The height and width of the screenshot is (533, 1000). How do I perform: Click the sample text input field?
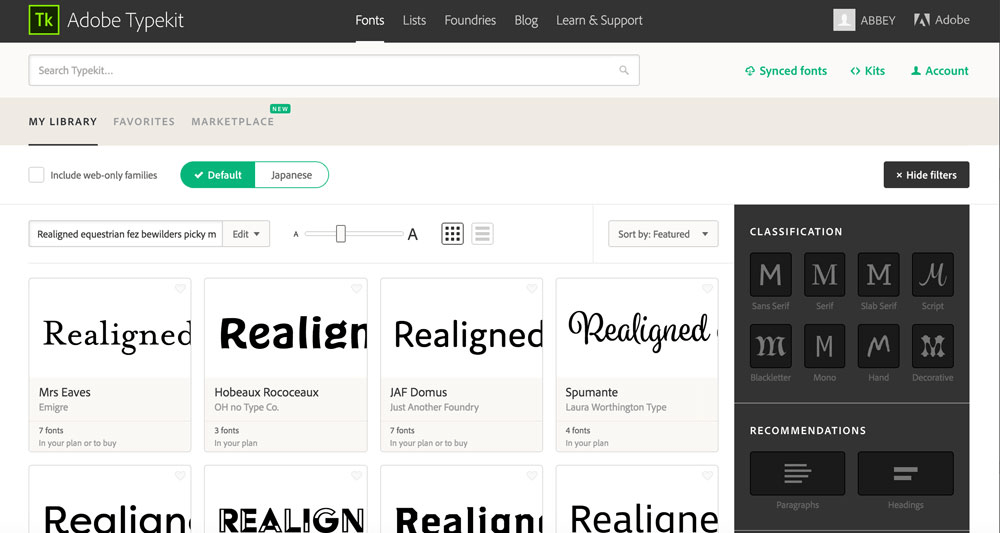point(126,234)
